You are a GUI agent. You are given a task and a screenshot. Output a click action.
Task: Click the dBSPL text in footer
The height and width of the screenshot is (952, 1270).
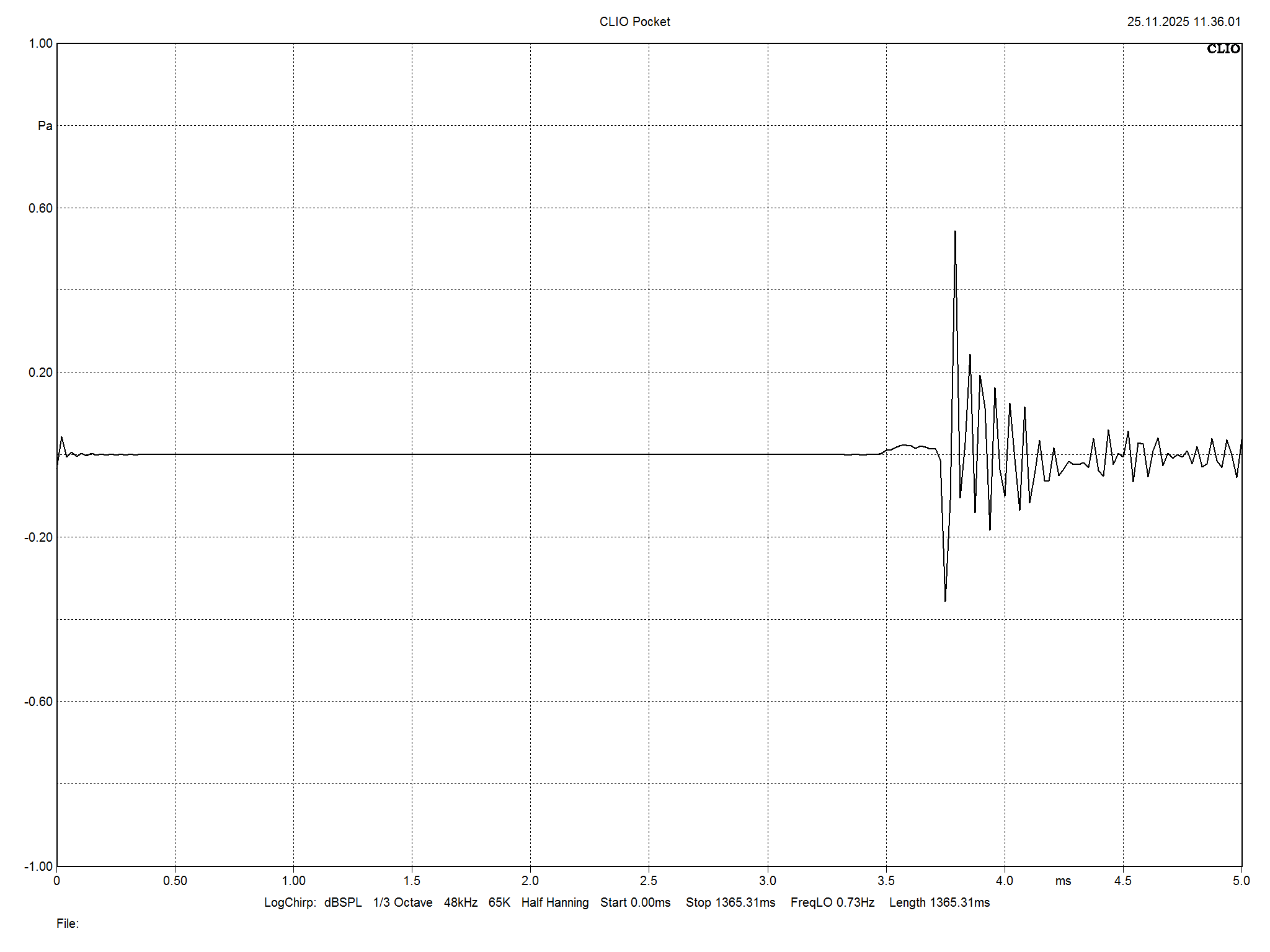343,902
